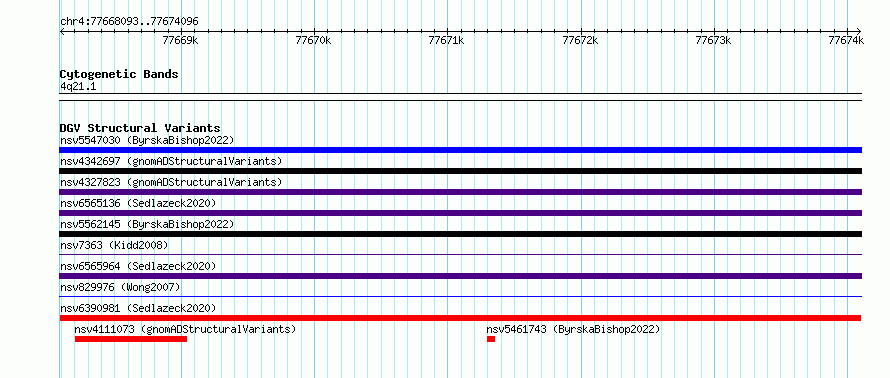Open nsv5562145 (ByrskaBishop2022) label
Screen dimensions: 890x378
(147, 224)
